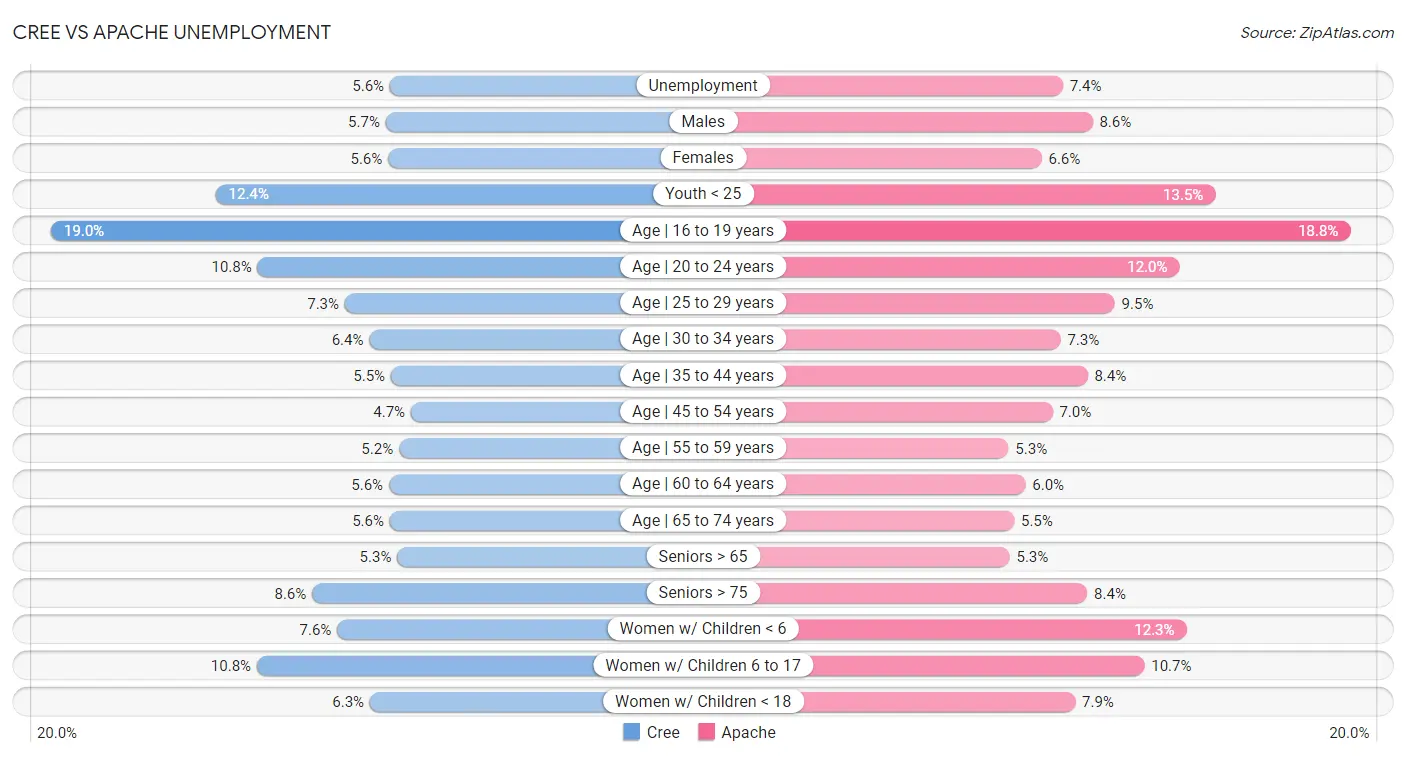
Task: Select the Youth < 25 label
Action: click(703, 194)
